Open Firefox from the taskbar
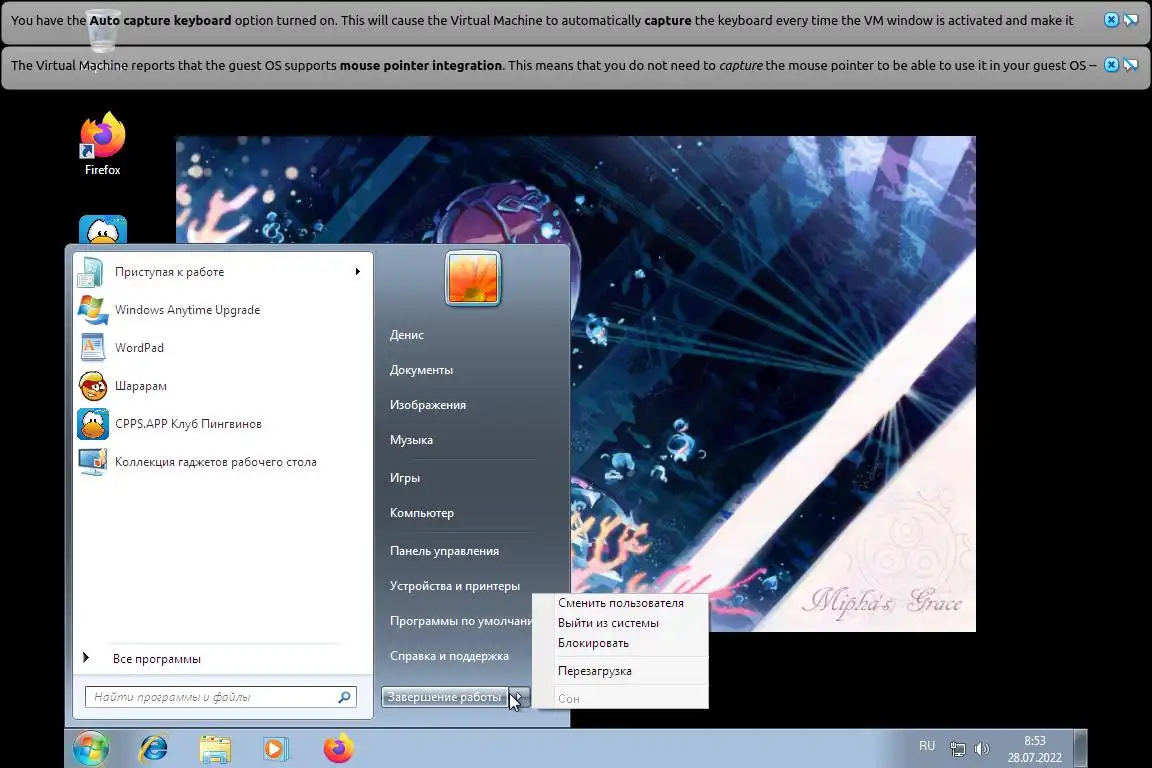 coord(338,749)
